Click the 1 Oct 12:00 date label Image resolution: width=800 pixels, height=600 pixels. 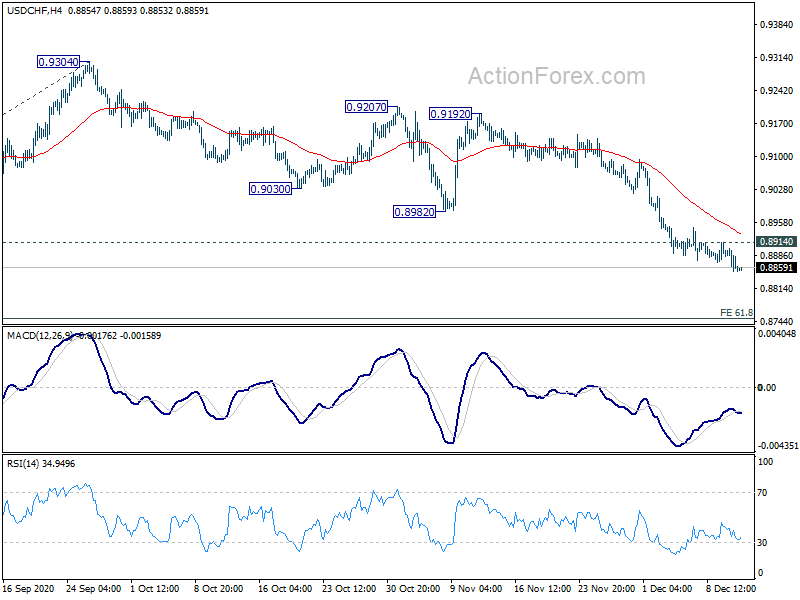[155, 588]
